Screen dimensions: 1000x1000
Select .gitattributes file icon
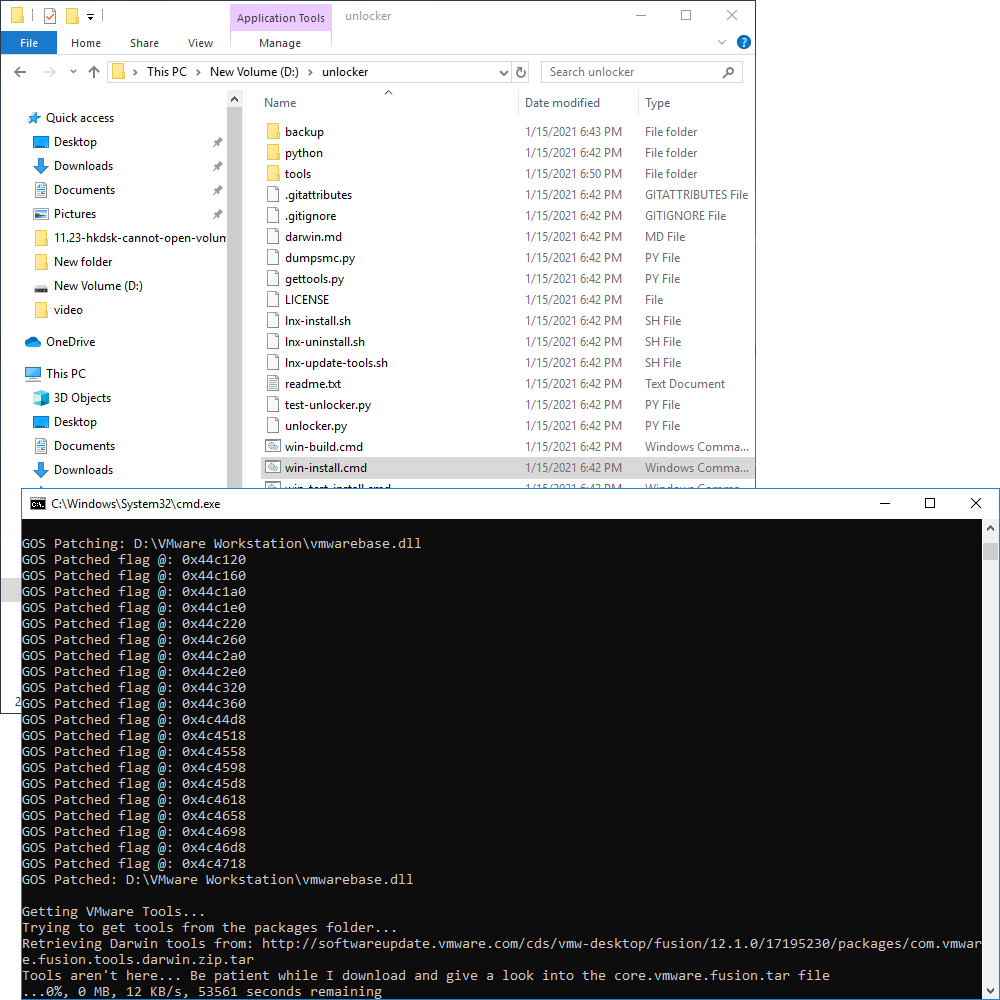click(x=273, y=195)
